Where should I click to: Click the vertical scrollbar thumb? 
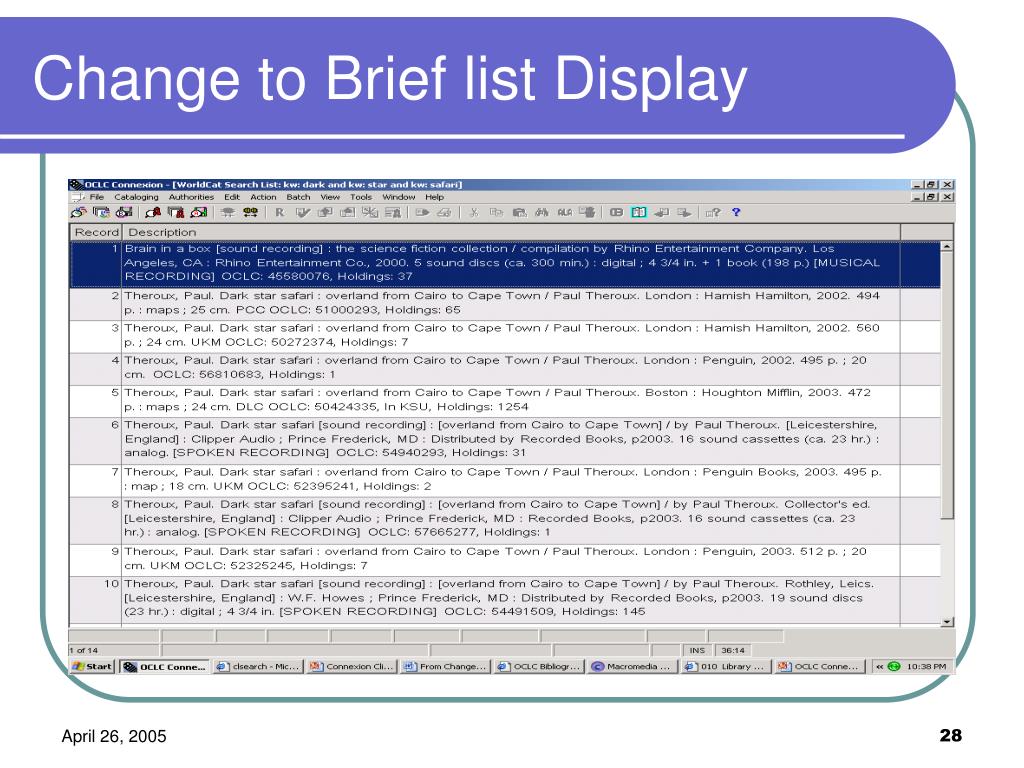click(x=947, y=386)
